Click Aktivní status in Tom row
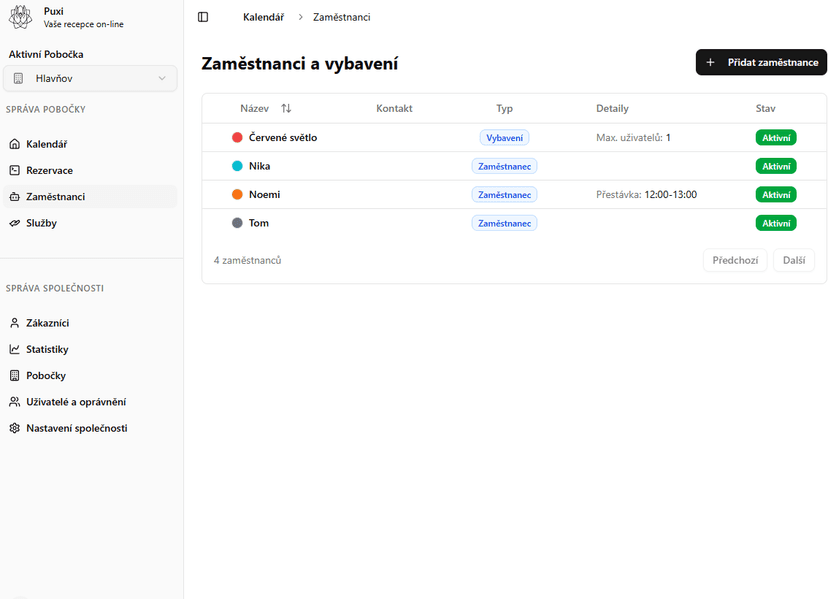 776,223
